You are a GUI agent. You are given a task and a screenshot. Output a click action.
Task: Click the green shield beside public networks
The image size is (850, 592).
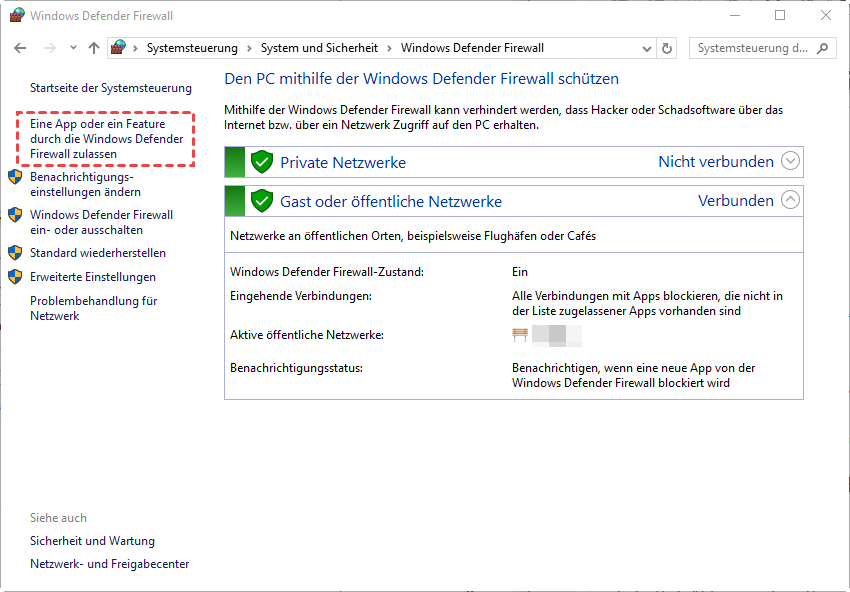pyautogui.click(x=262, y=201)
